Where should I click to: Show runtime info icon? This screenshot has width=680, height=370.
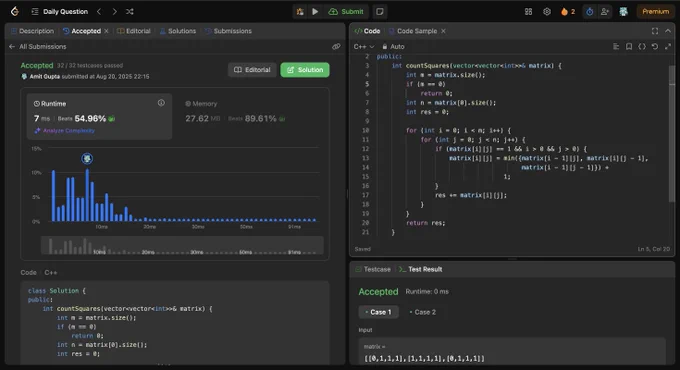point(161,103)
